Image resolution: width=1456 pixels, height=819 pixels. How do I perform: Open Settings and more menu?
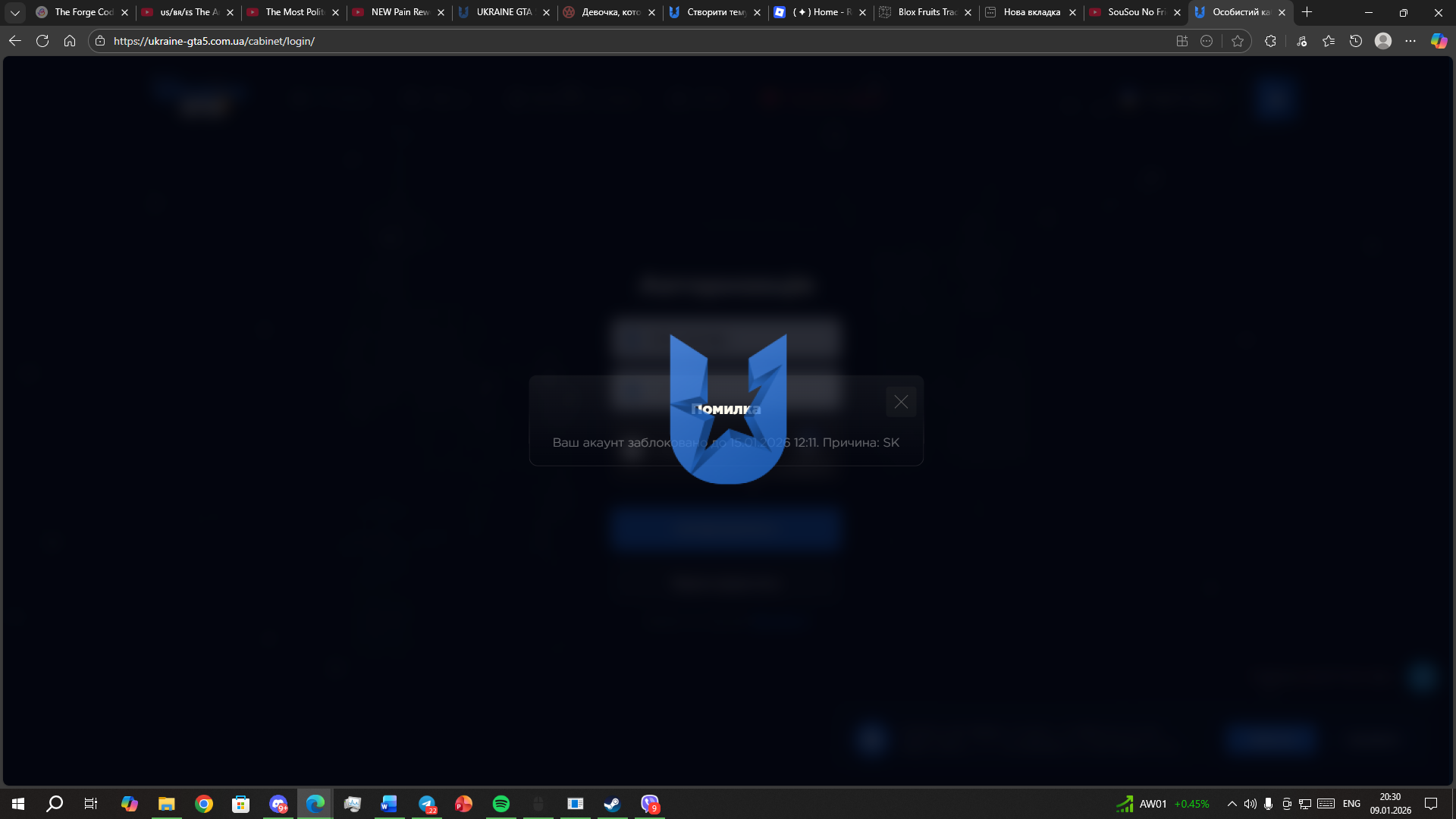(x=1410, y=41)
